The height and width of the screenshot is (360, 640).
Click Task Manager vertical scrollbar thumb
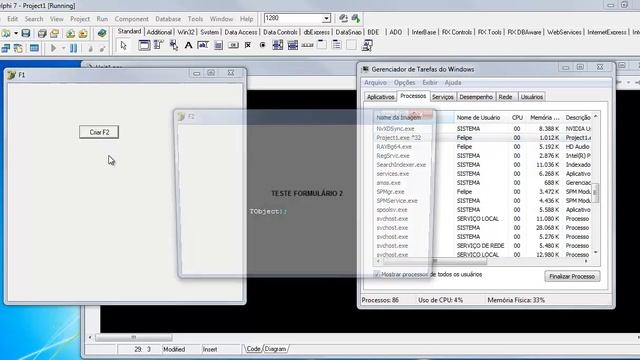click(596, 192)
